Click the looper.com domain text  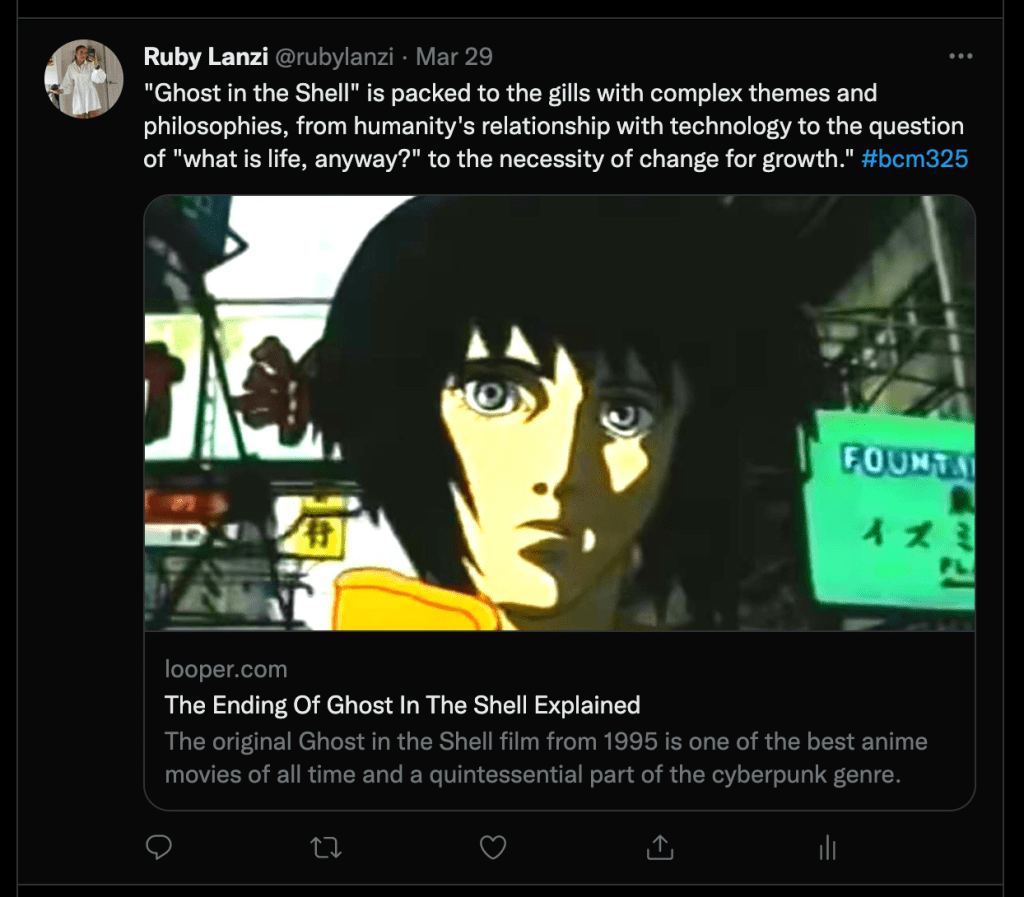[225, 669]
